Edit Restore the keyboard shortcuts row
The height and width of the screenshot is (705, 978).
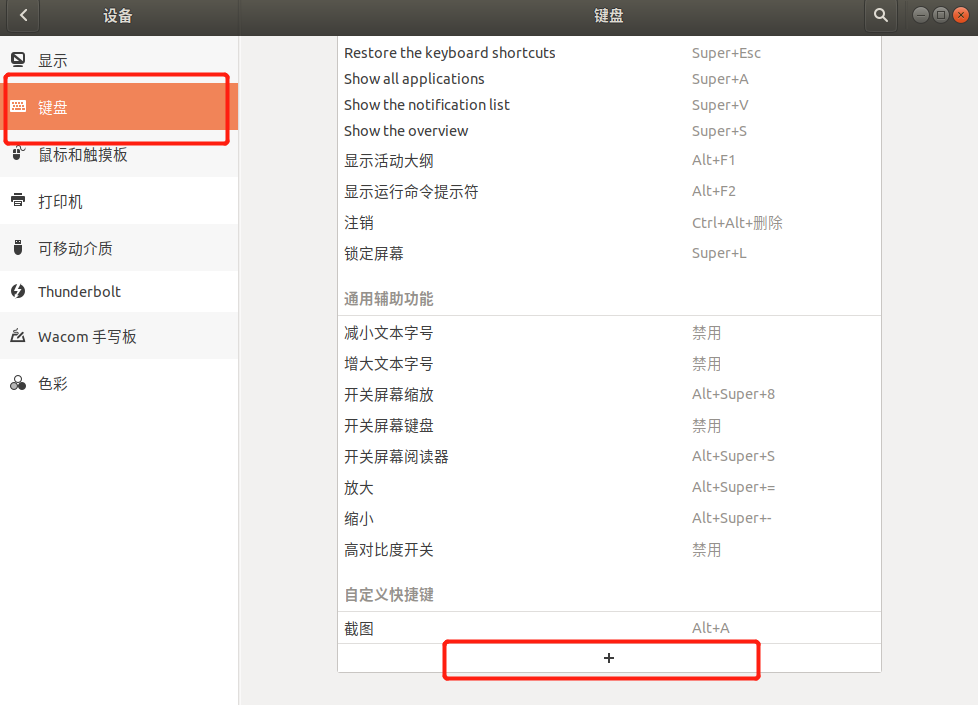tap(609, 53)
